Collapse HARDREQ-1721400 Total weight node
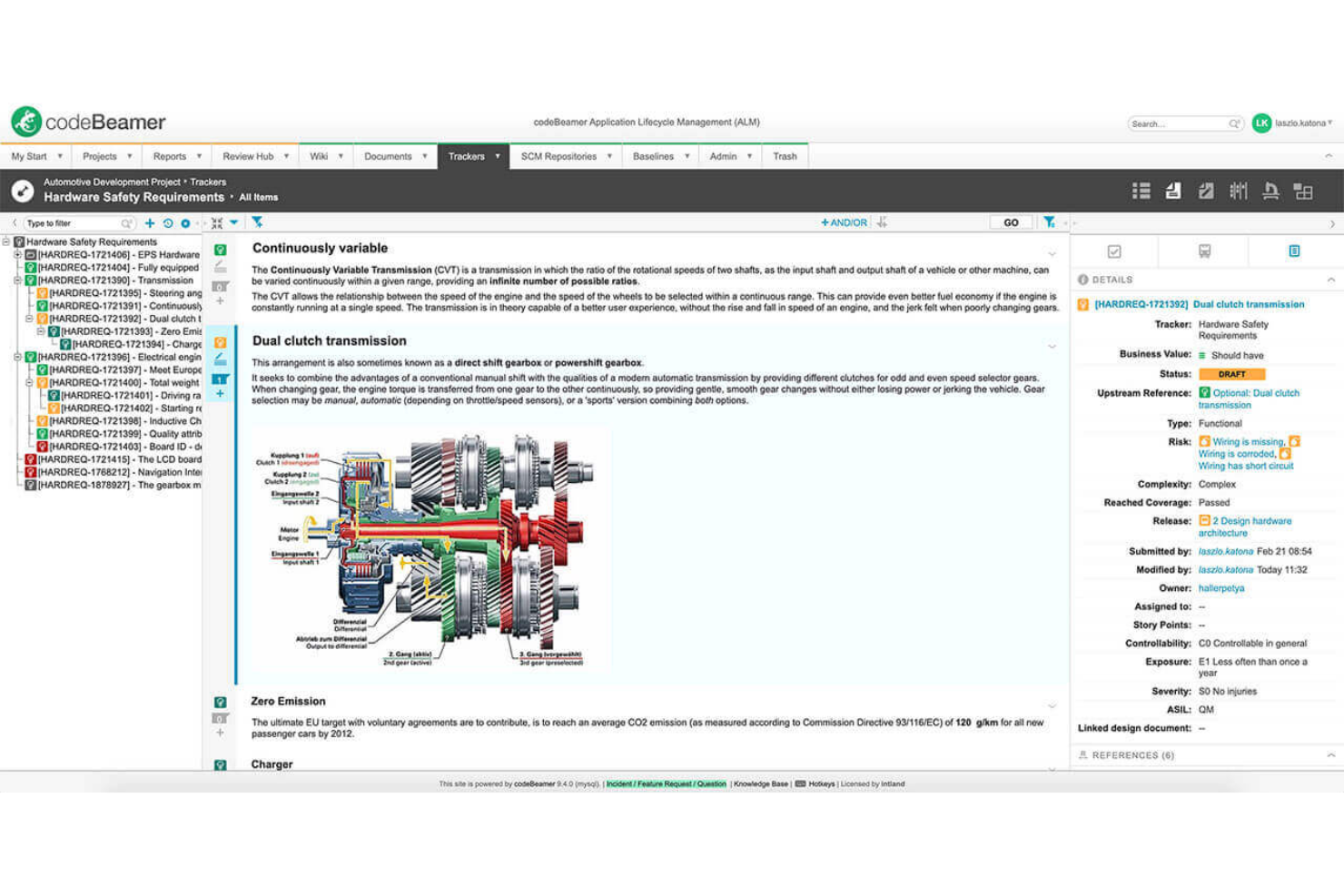 tap(29, 382)
